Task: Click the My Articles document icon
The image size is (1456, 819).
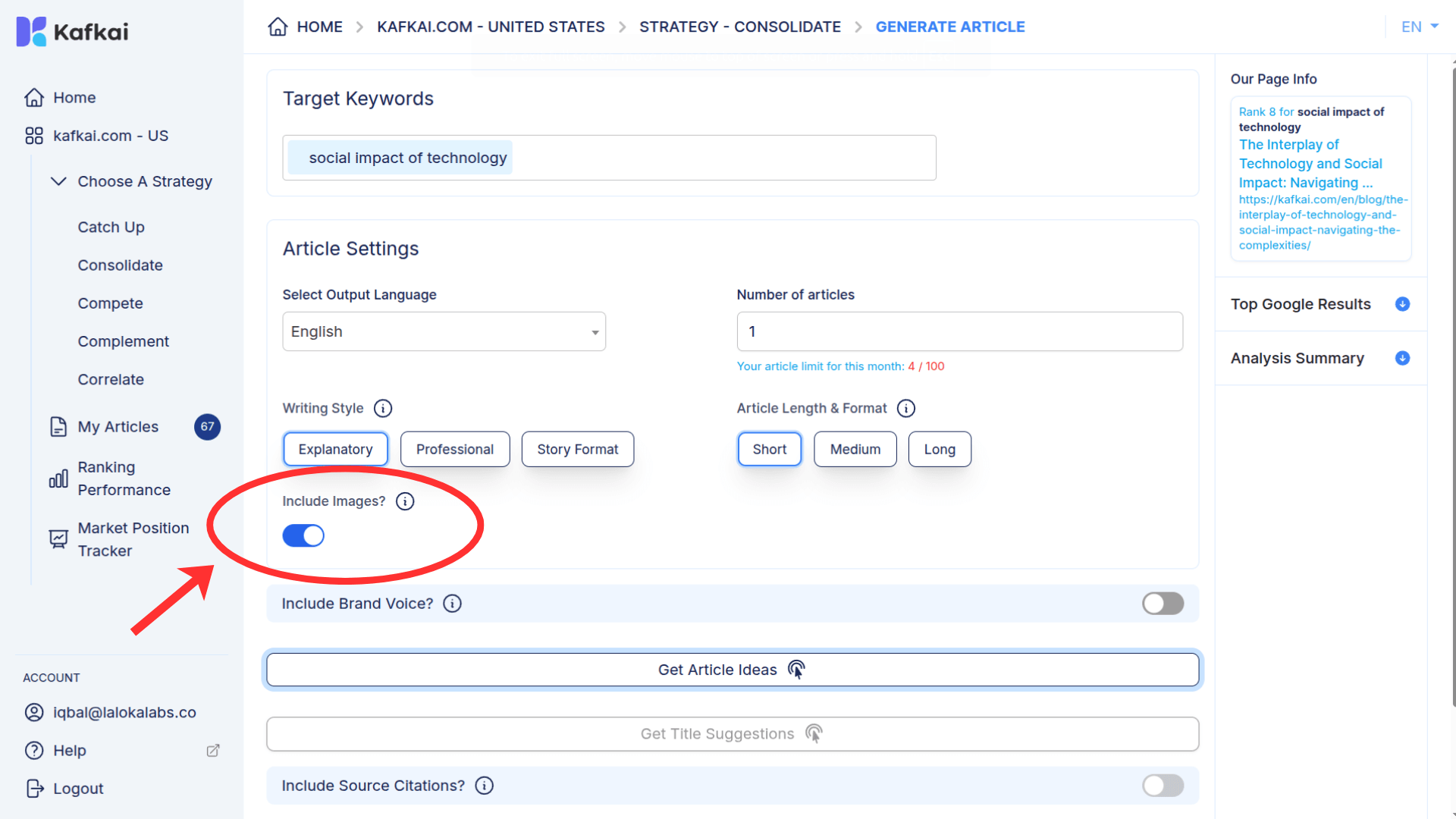Action: click(58, 427)
